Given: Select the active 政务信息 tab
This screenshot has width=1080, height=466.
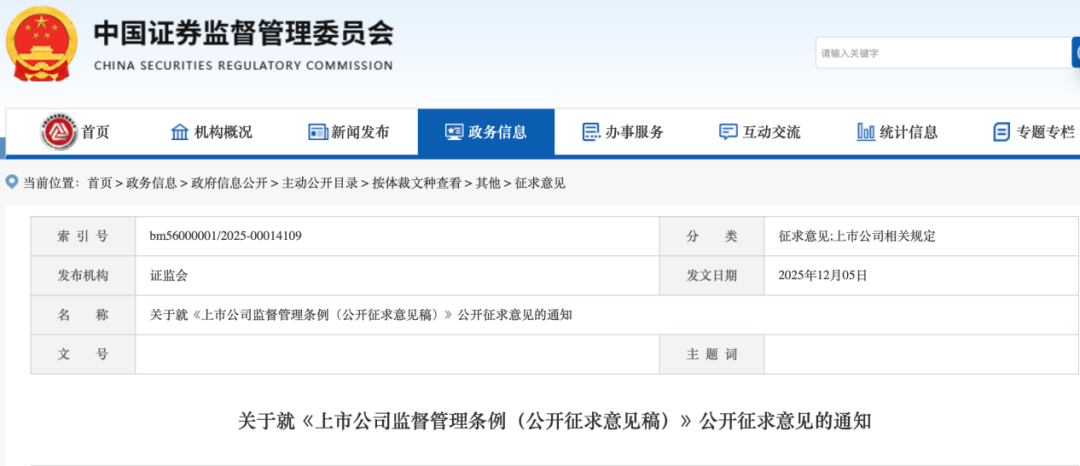Looking at the screenshot, I should point(486,132).
